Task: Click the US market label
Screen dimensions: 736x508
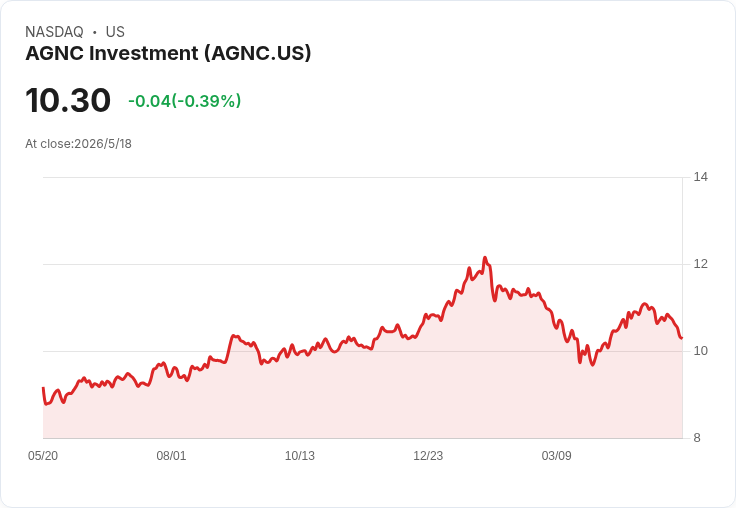Action: click(115, 32)
